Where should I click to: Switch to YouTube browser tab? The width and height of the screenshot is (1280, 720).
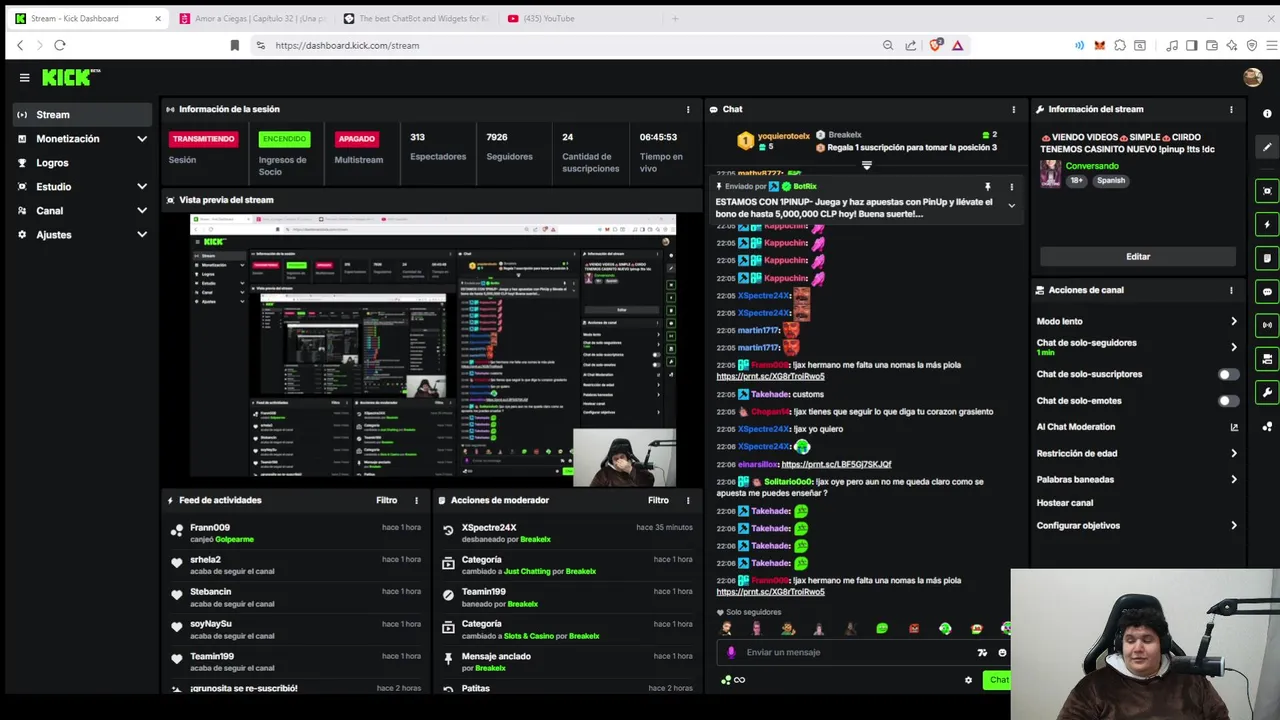pos(580,18)
